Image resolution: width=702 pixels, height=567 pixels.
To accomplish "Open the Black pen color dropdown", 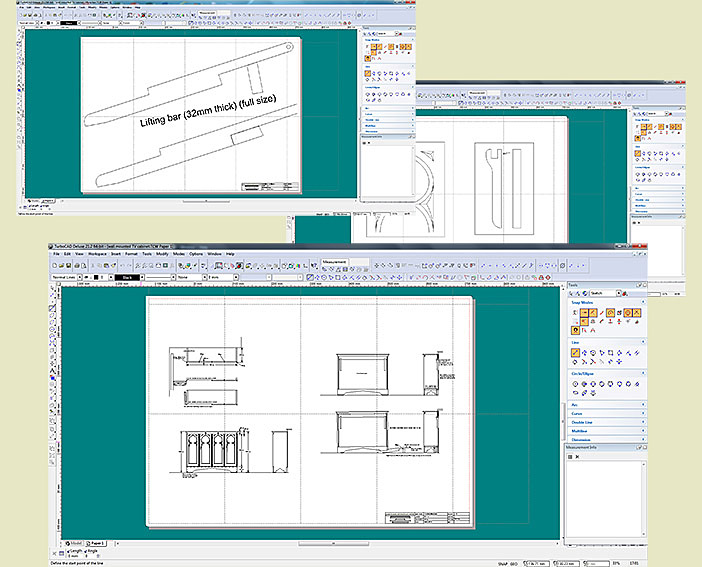I will click(143, 276).
